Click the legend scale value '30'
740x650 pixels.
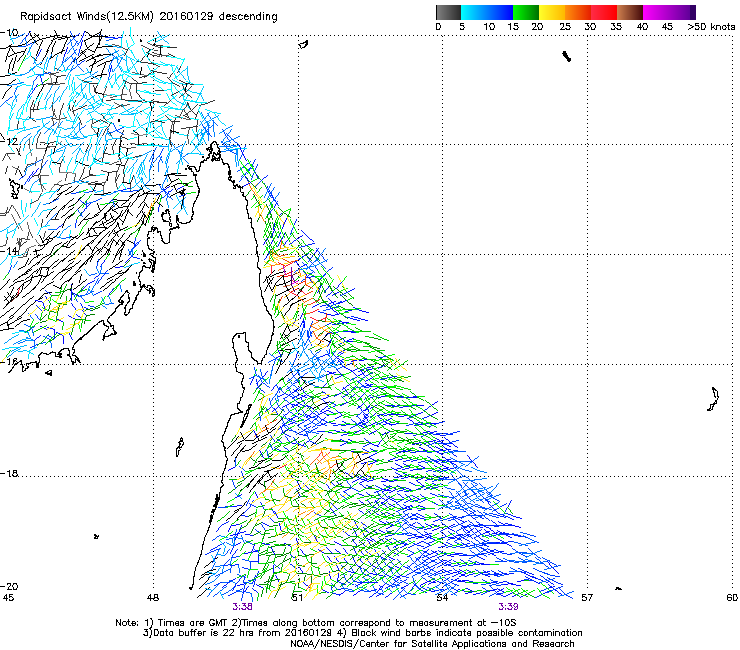590,27
